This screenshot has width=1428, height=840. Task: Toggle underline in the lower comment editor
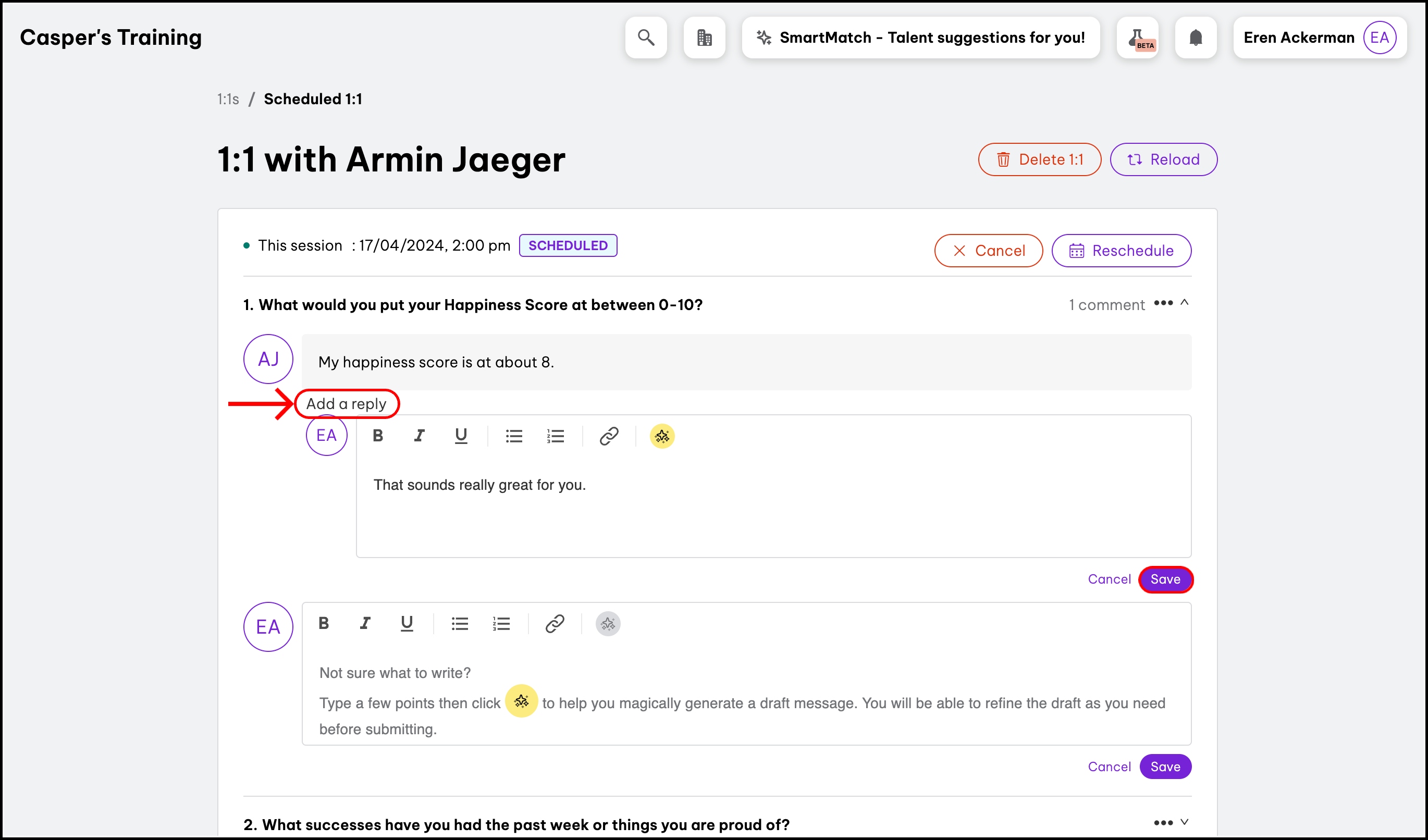[x=407, y=623]
